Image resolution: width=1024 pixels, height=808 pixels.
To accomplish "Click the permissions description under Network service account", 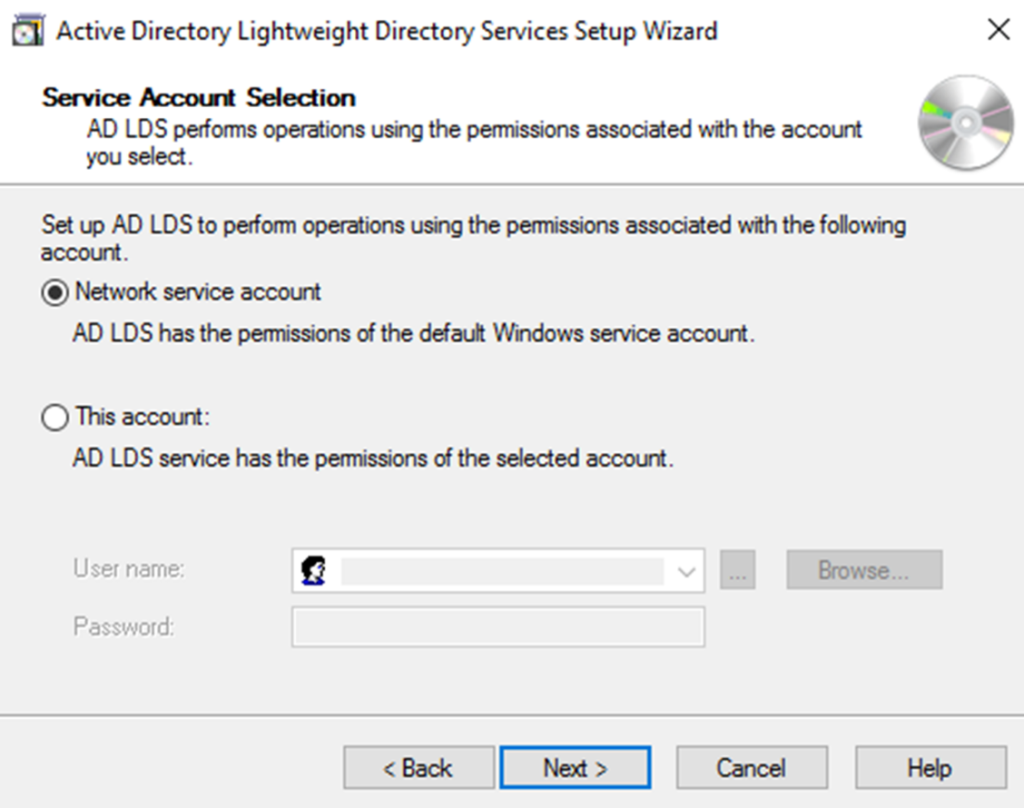I will click(x=400, y=335).
